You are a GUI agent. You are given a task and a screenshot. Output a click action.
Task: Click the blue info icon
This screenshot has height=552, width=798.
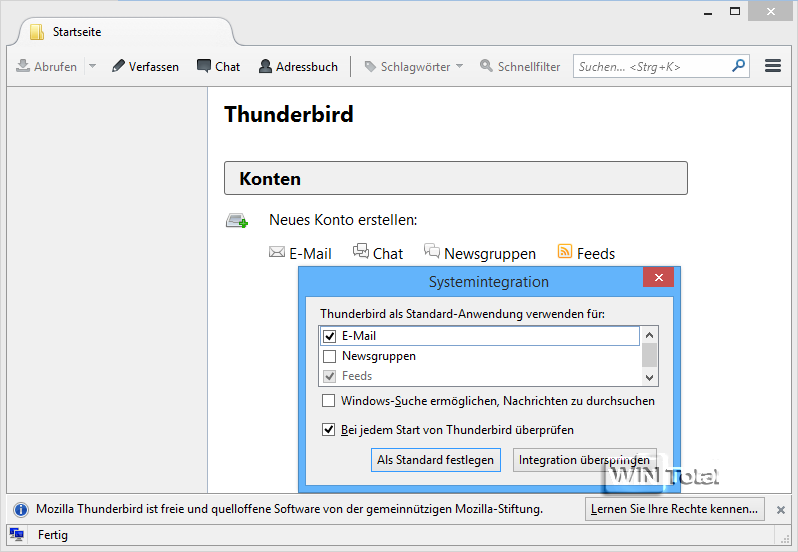(21, 509)
